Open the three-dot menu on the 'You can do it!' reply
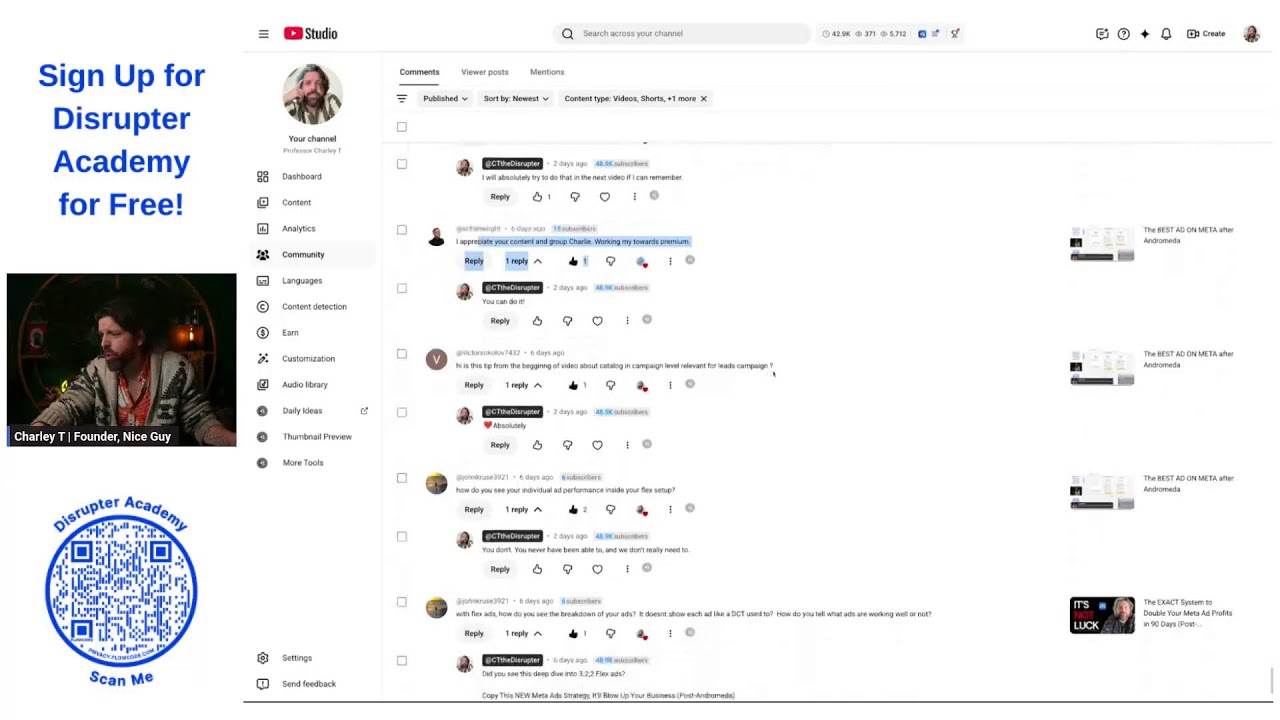This screenshot has height=720, width=1280. 627,321
